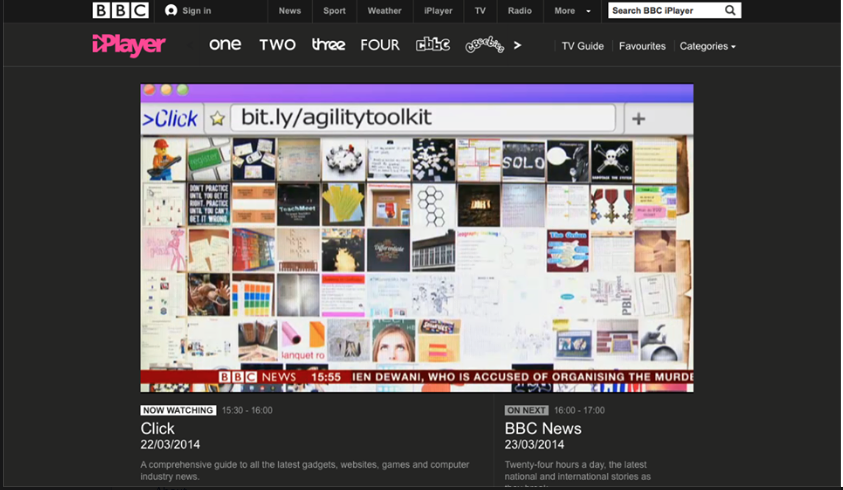The width and height of the screenshot is (843, 490).
Task: Click the pink iPlayer logo
Action: pyautogui.click(x=129, y=45)
